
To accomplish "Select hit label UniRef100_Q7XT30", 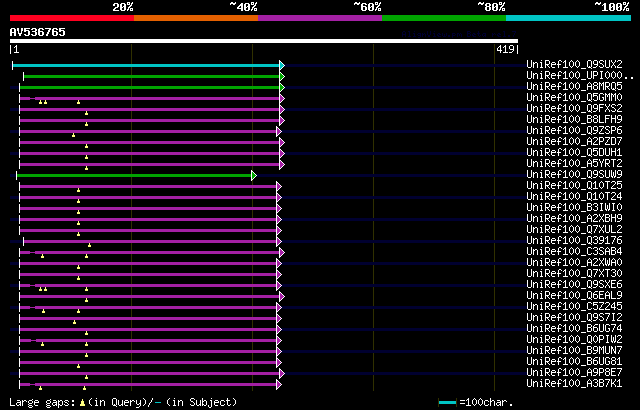I will click(x=574, y=274).
